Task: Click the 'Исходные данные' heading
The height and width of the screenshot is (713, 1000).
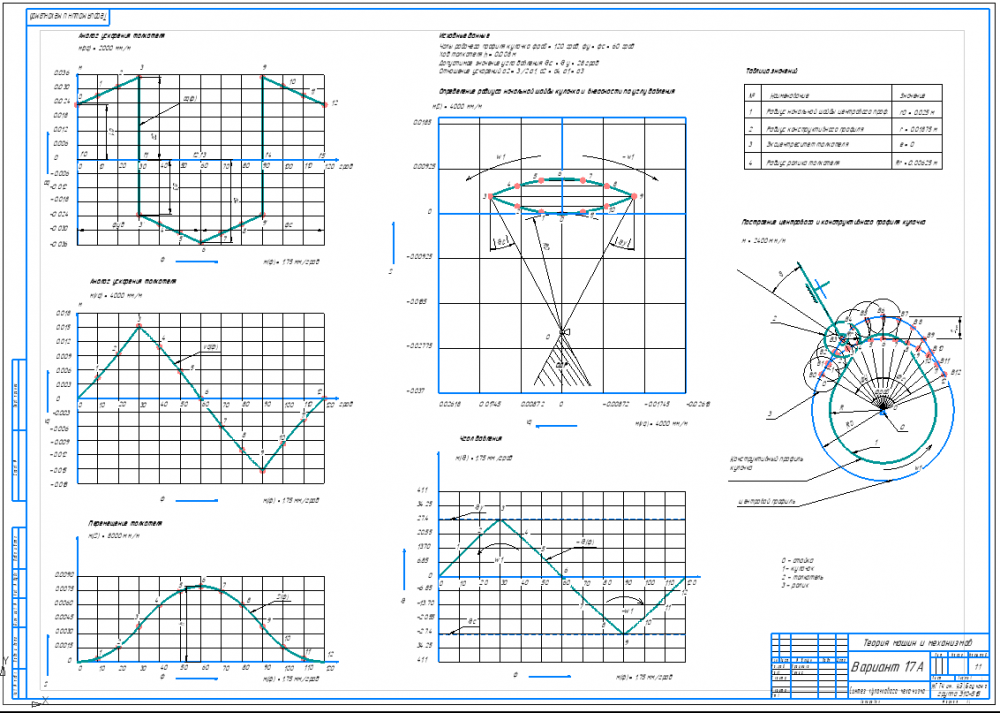Action: click(464, 36)
